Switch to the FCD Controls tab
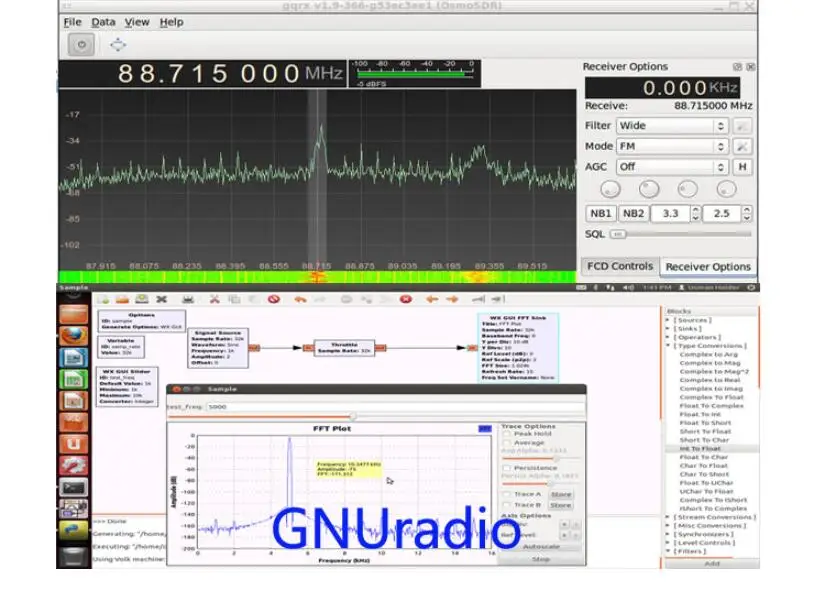This screenshot has height=592, width=833. [x=619, y=266]
